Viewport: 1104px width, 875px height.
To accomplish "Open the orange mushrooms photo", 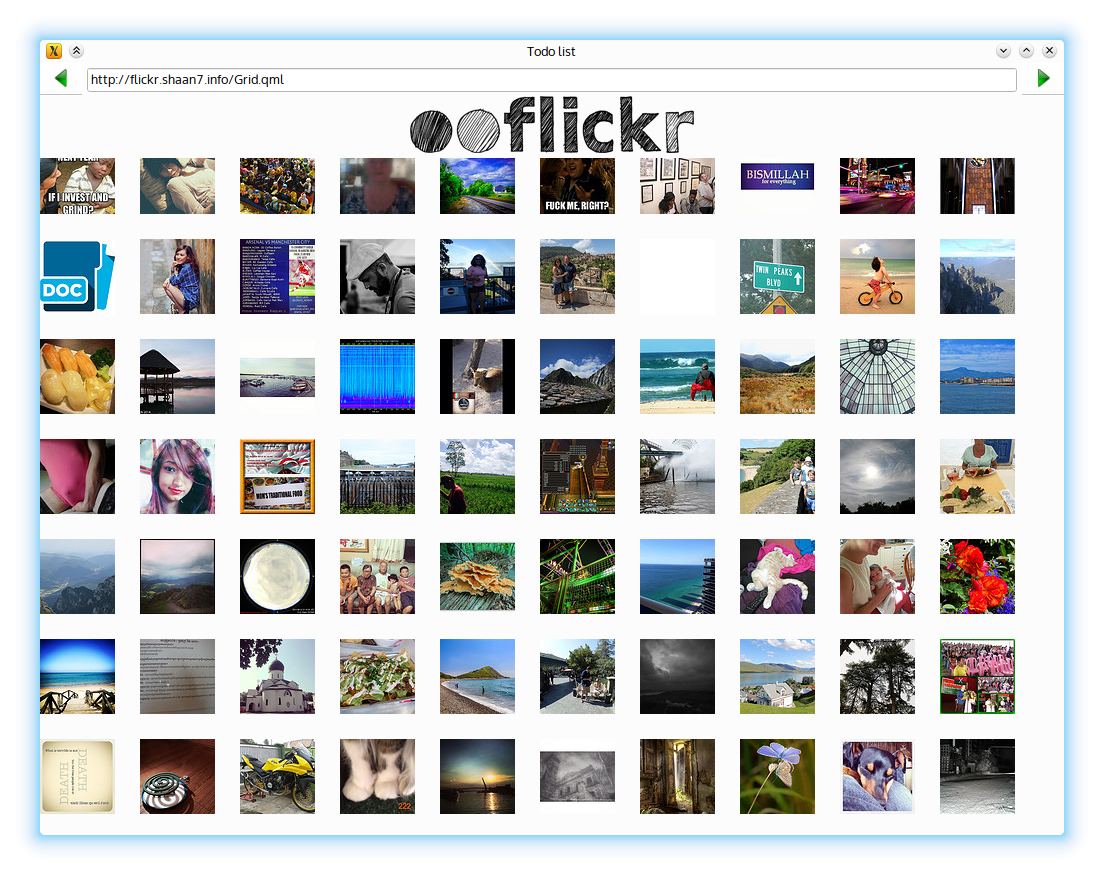I will point(477,577).
